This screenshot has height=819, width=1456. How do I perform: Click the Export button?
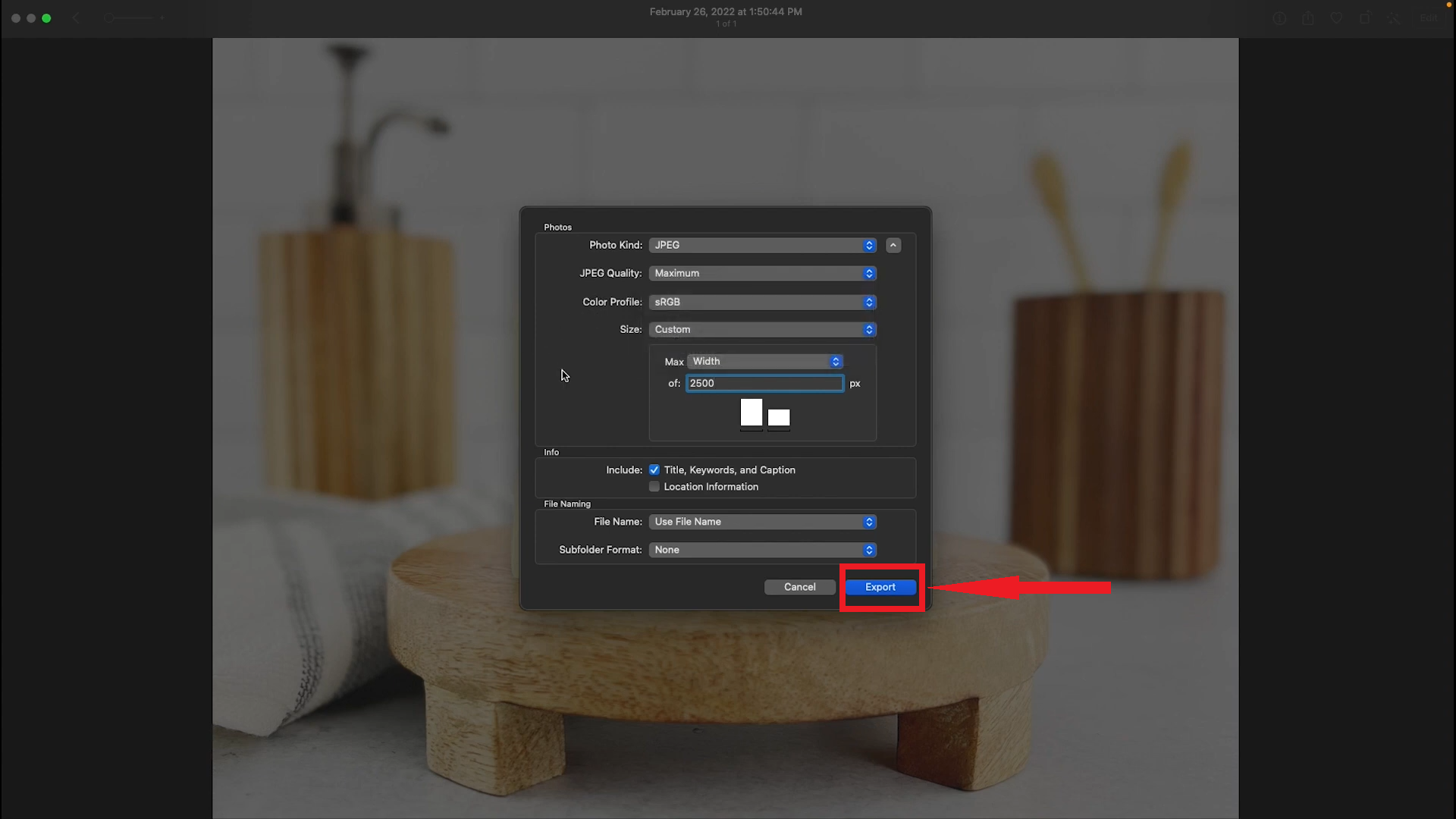pos(880,586)
